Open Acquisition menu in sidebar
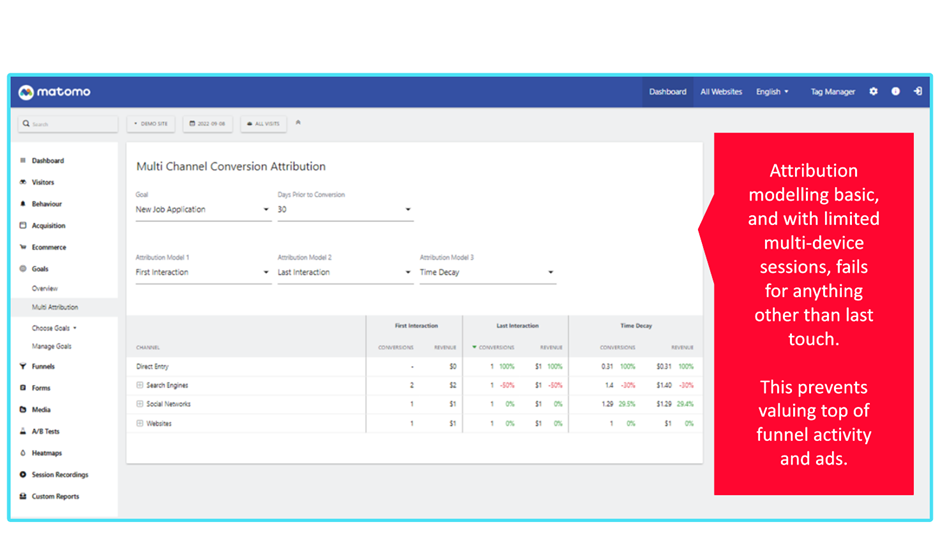This screenshot has width=940, height=546. 49,225
